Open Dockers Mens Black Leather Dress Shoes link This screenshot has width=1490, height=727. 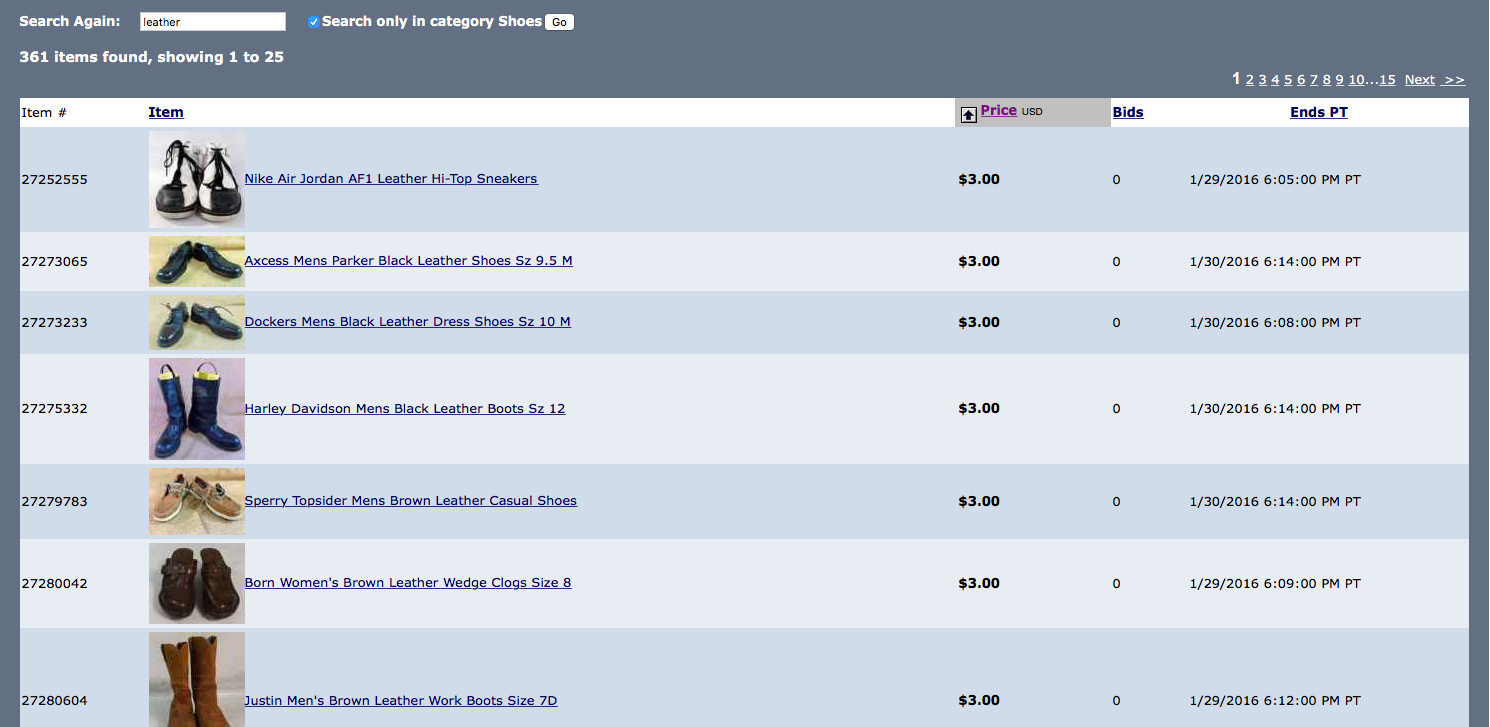407,322
